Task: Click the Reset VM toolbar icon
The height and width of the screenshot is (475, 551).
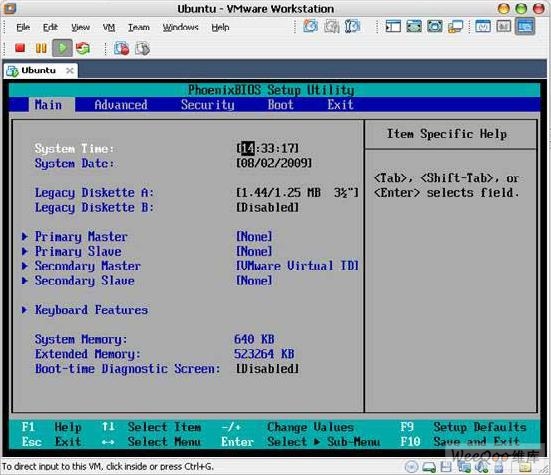Action: 83,48
